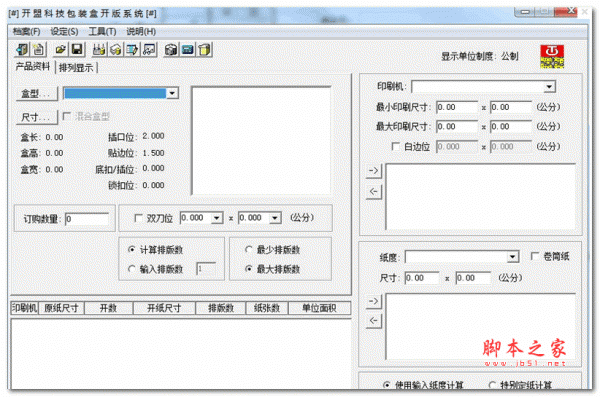Enable the 白边位 checkbox
The image size is (600, 397).
pos(396,147)
